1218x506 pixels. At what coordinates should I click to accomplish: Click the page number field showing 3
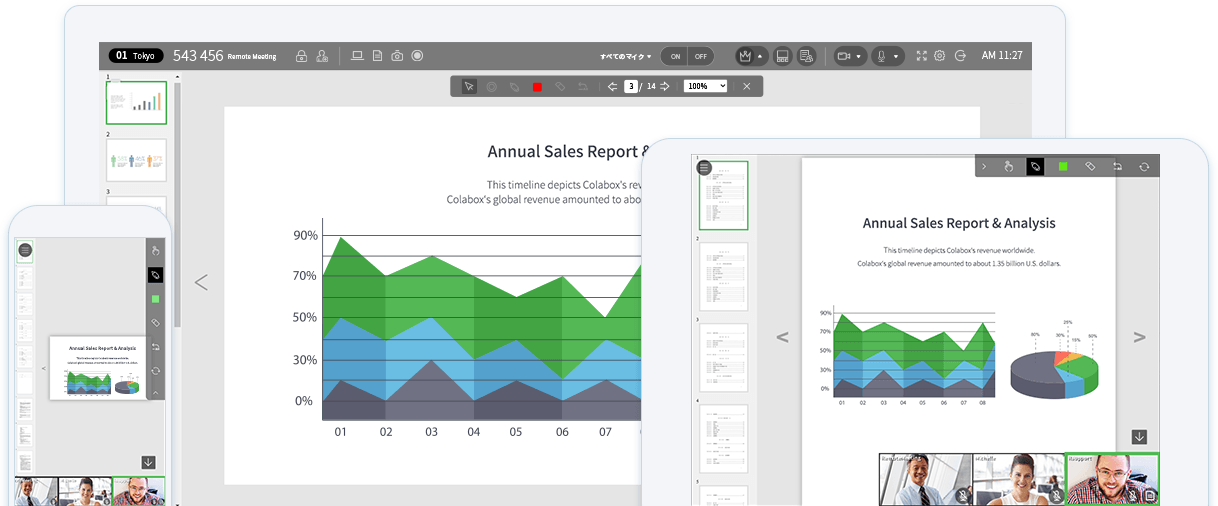click(x=631, y=86)
